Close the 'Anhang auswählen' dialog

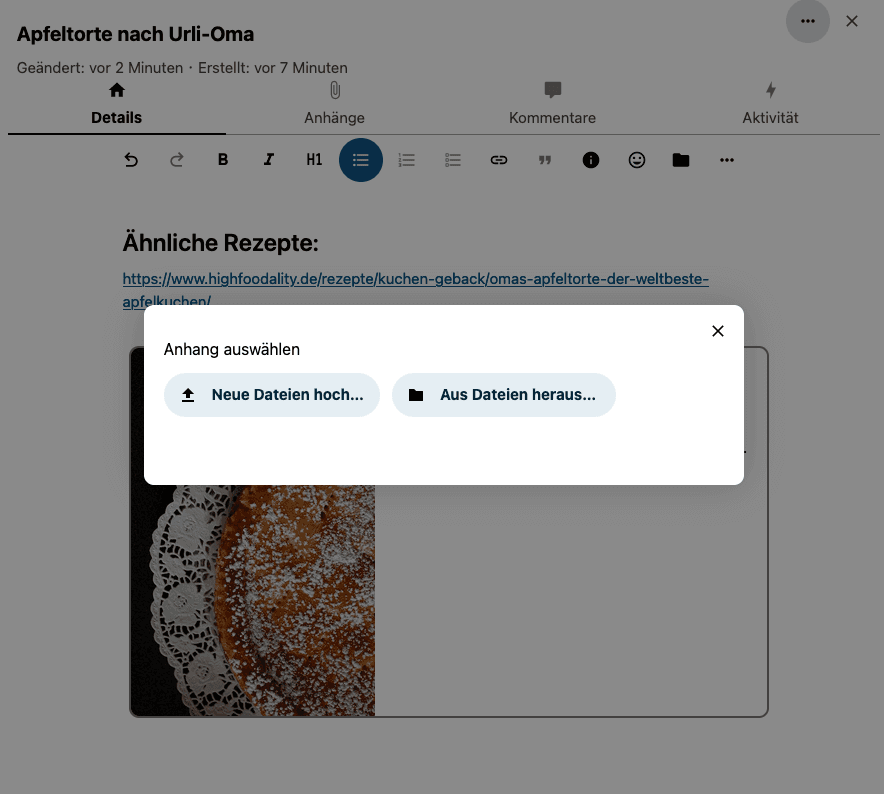click(717, 331)
